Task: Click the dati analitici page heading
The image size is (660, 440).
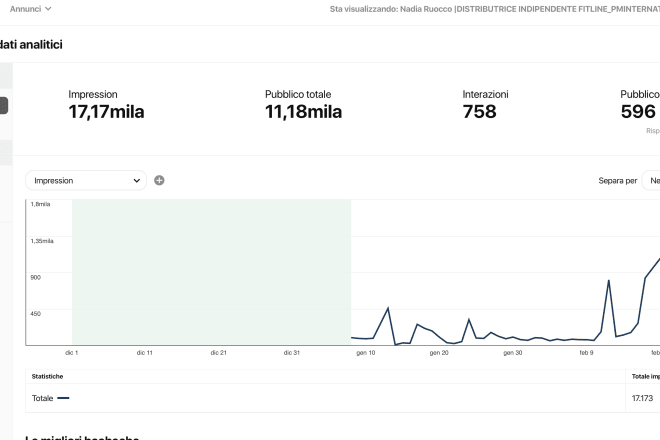Action: [x=31, y=45]
